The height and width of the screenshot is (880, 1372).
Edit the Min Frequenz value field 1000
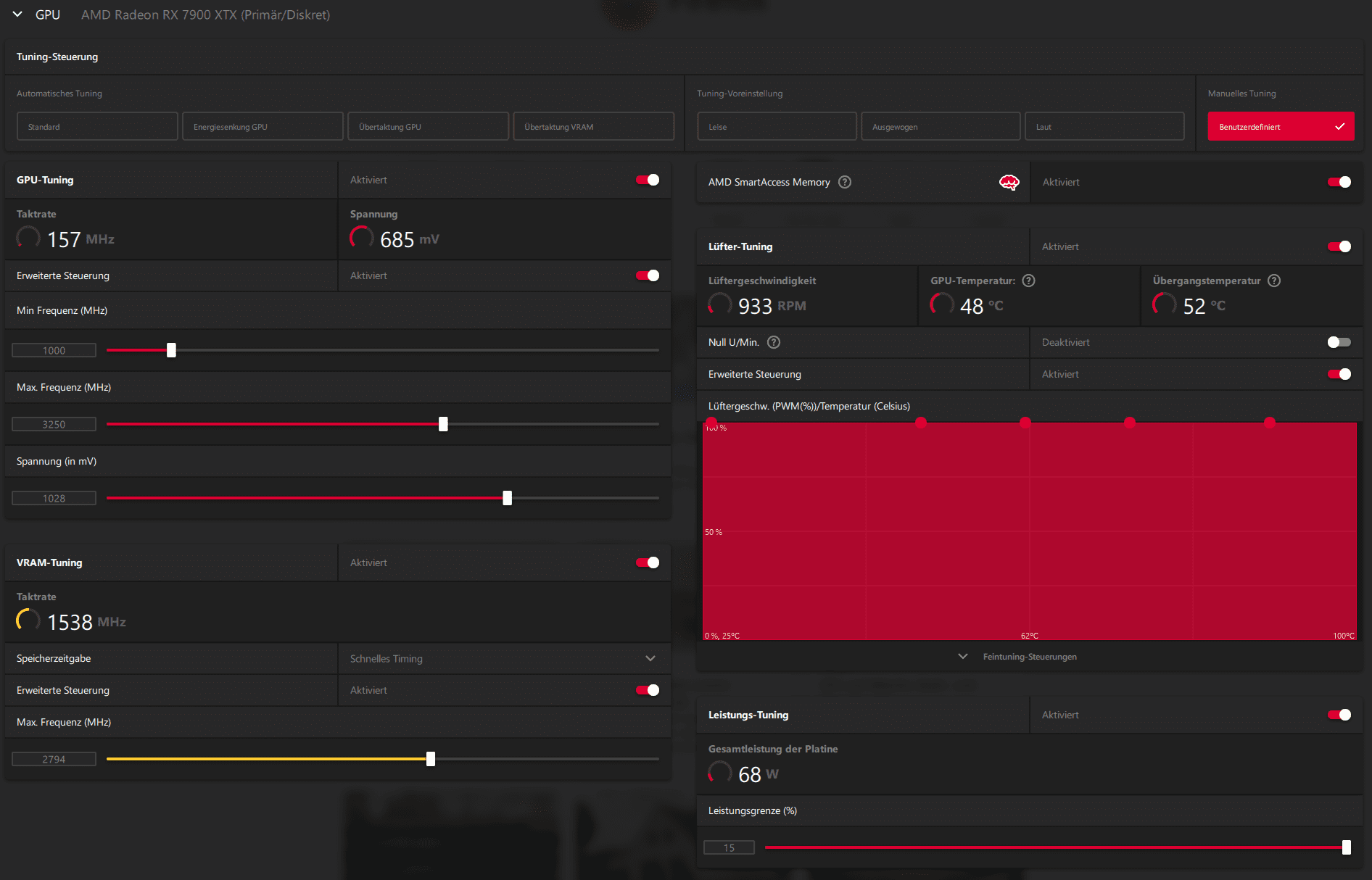click(x=54, y=350)
